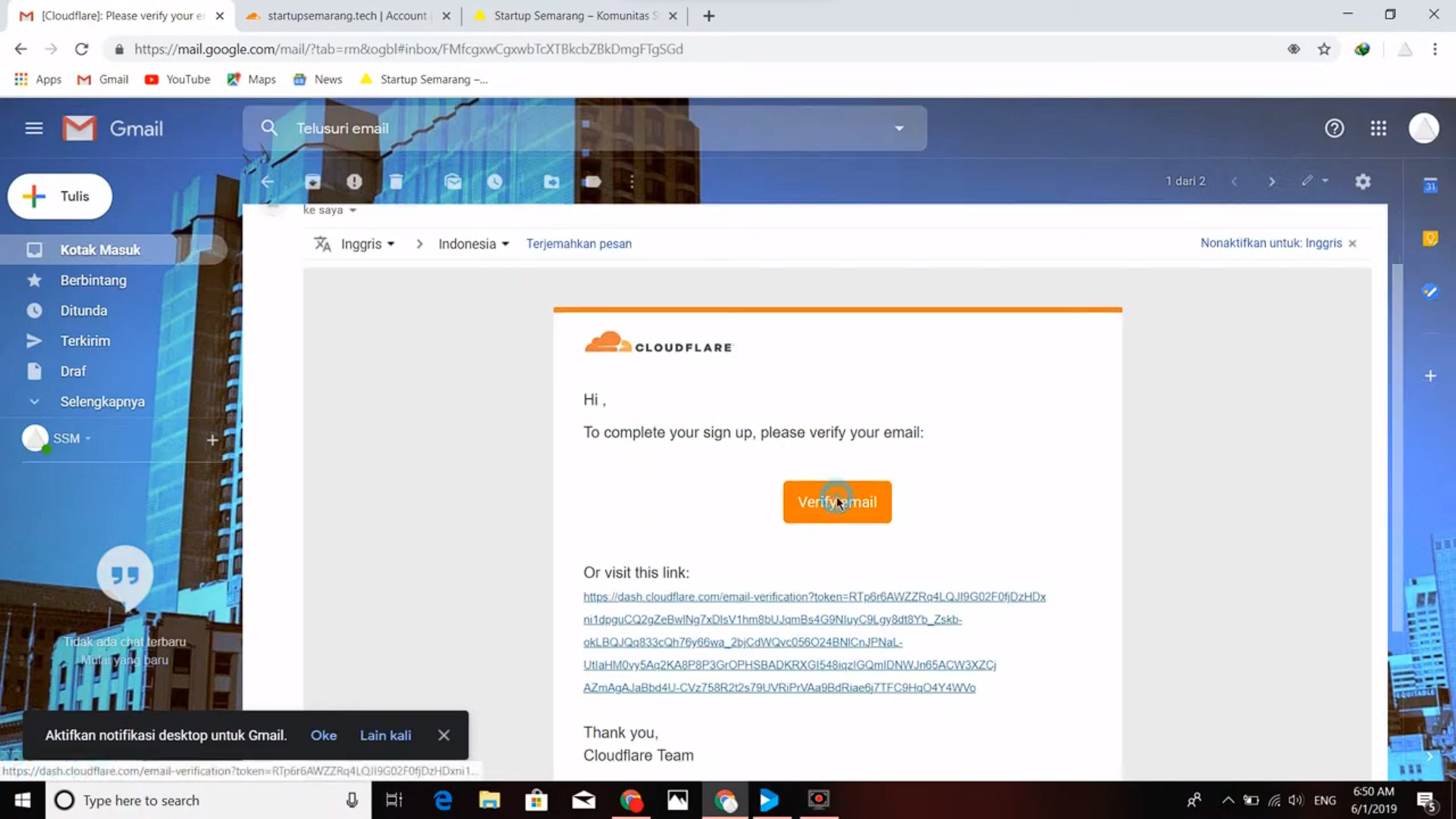Screen dimensions: 1456x819
Task: Open the Tasks side panel icon
Action: (x=1430, y=291)
